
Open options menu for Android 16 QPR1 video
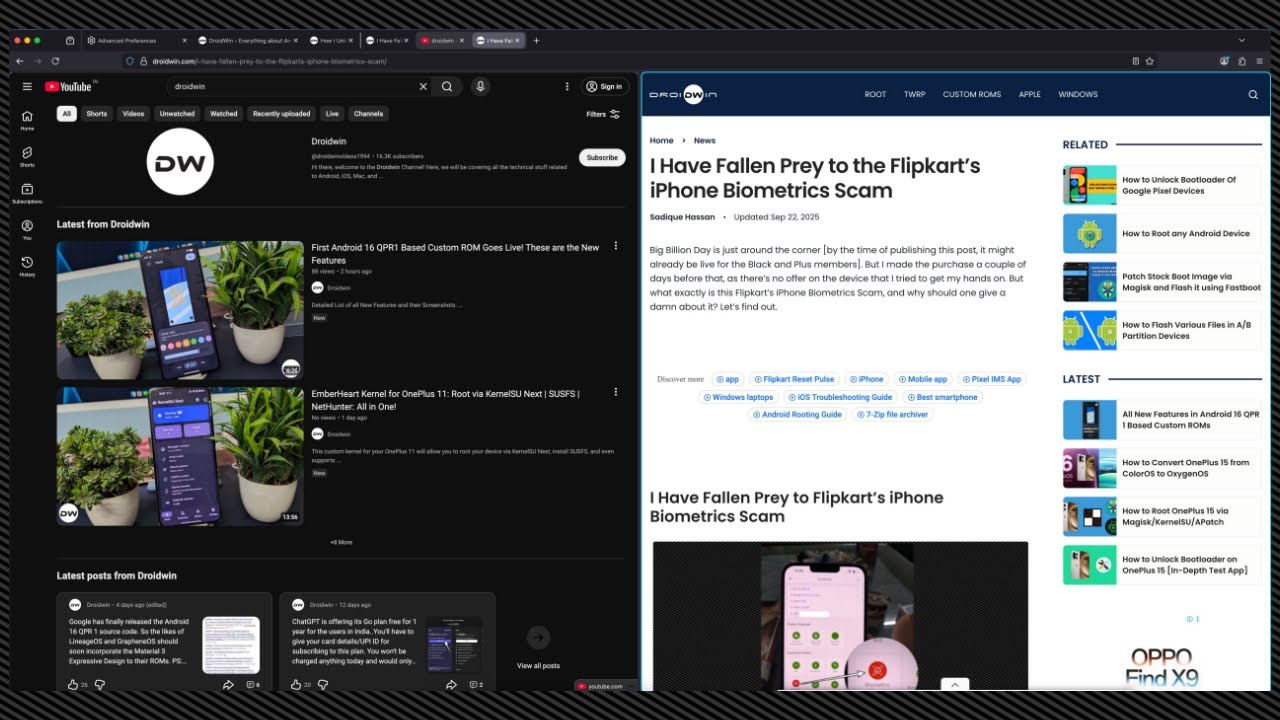click(616, 246)
